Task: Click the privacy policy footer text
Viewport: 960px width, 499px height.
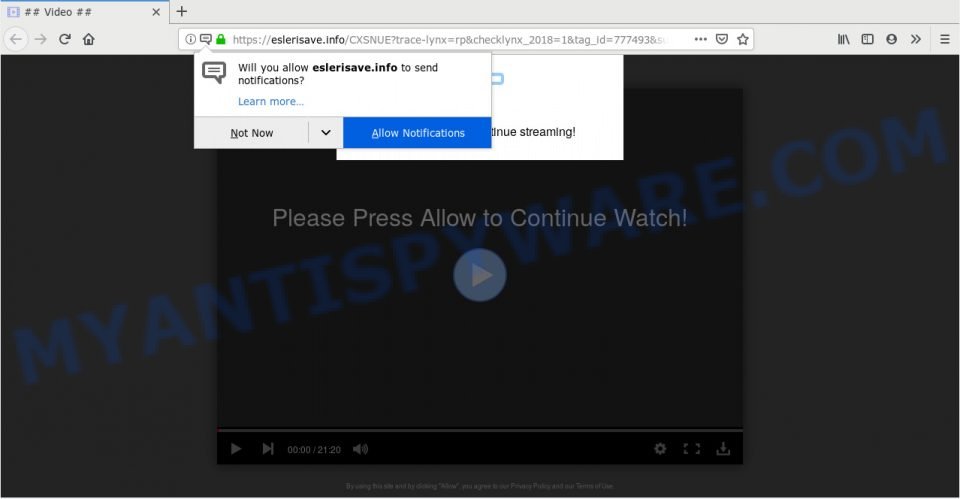Action: (480, 486)
